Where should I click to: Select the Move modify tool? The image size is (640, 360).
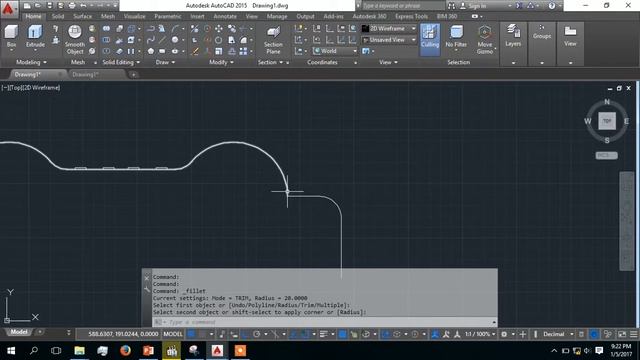(219, 29)
